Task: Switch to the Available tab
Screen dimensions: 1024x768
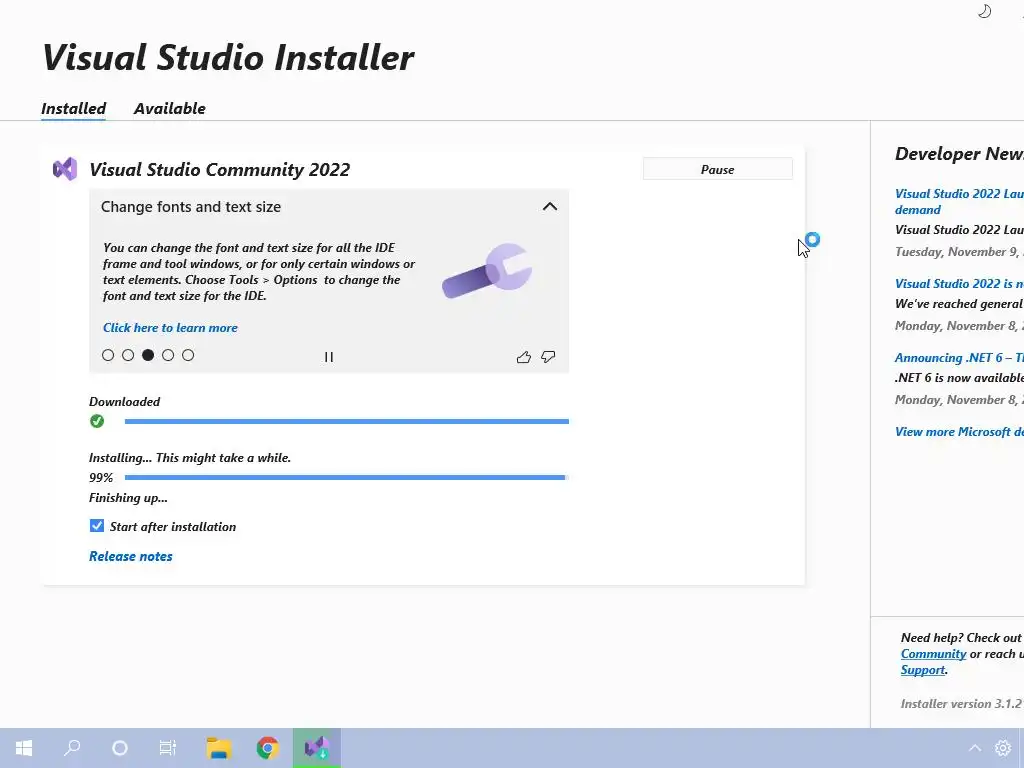Action: (170, 108)
